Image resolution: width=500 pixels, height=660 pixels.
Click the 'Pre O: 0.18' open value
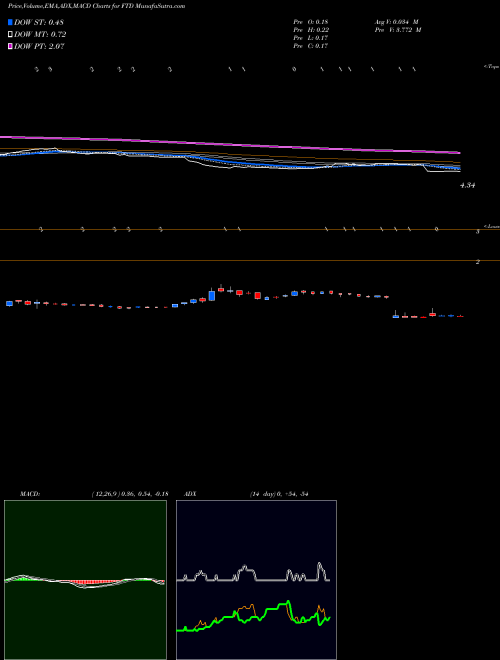[311, 22]
